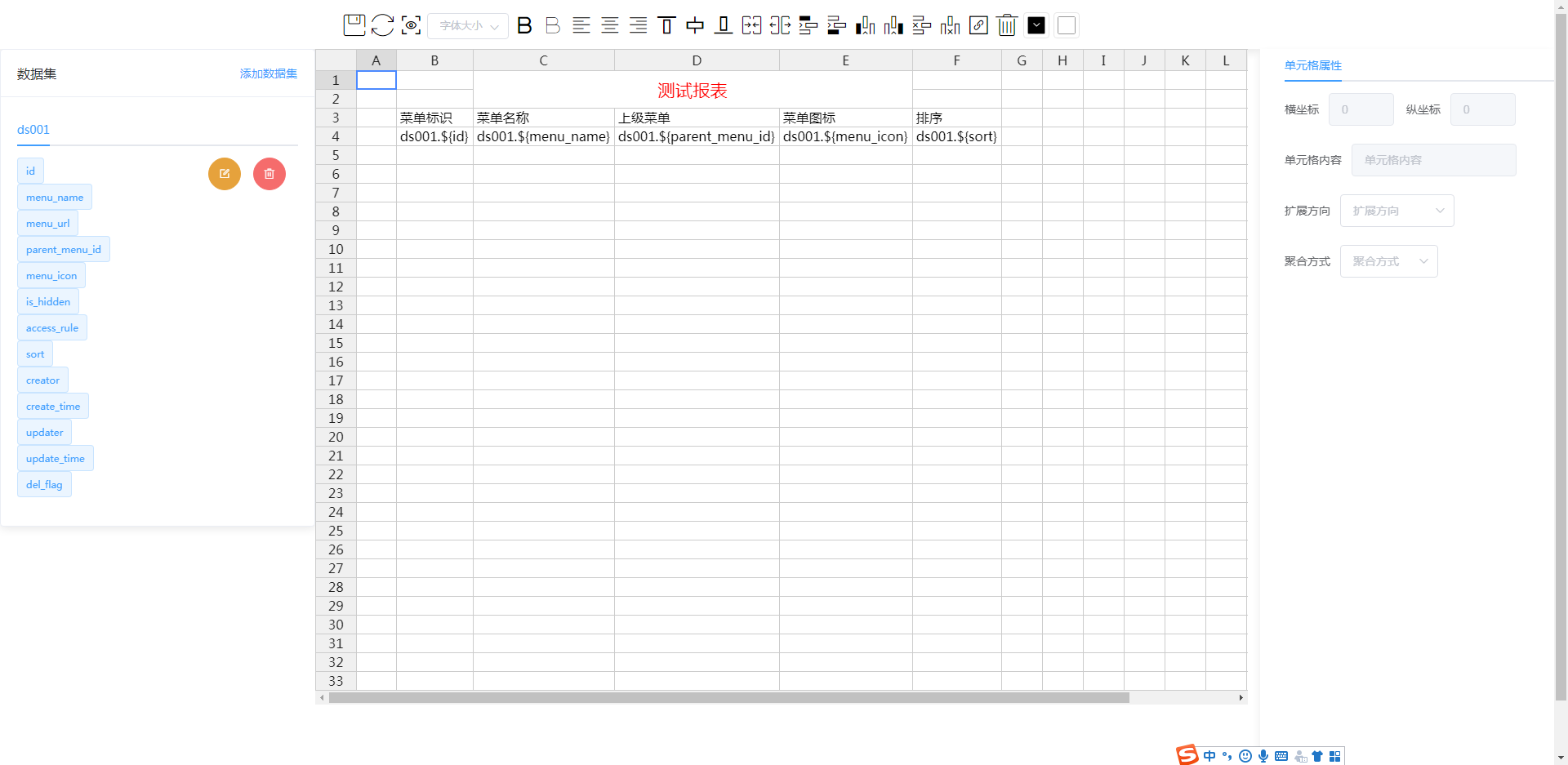Screen dimensions: 1568x765
Task: Open the 聚合方式 dropdown
Action: [1389, 261]
